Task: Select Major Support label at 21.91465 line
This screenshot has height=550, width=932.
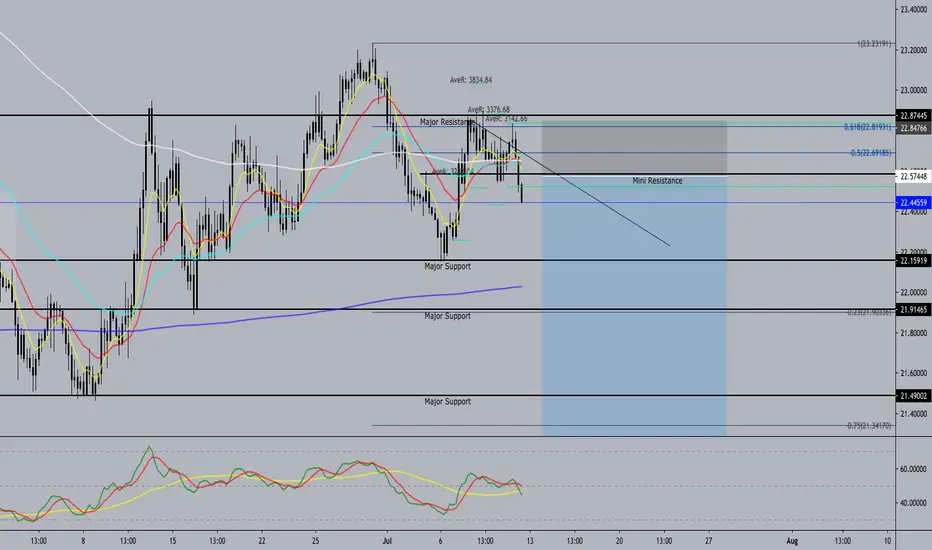Action: coord(448,316)
